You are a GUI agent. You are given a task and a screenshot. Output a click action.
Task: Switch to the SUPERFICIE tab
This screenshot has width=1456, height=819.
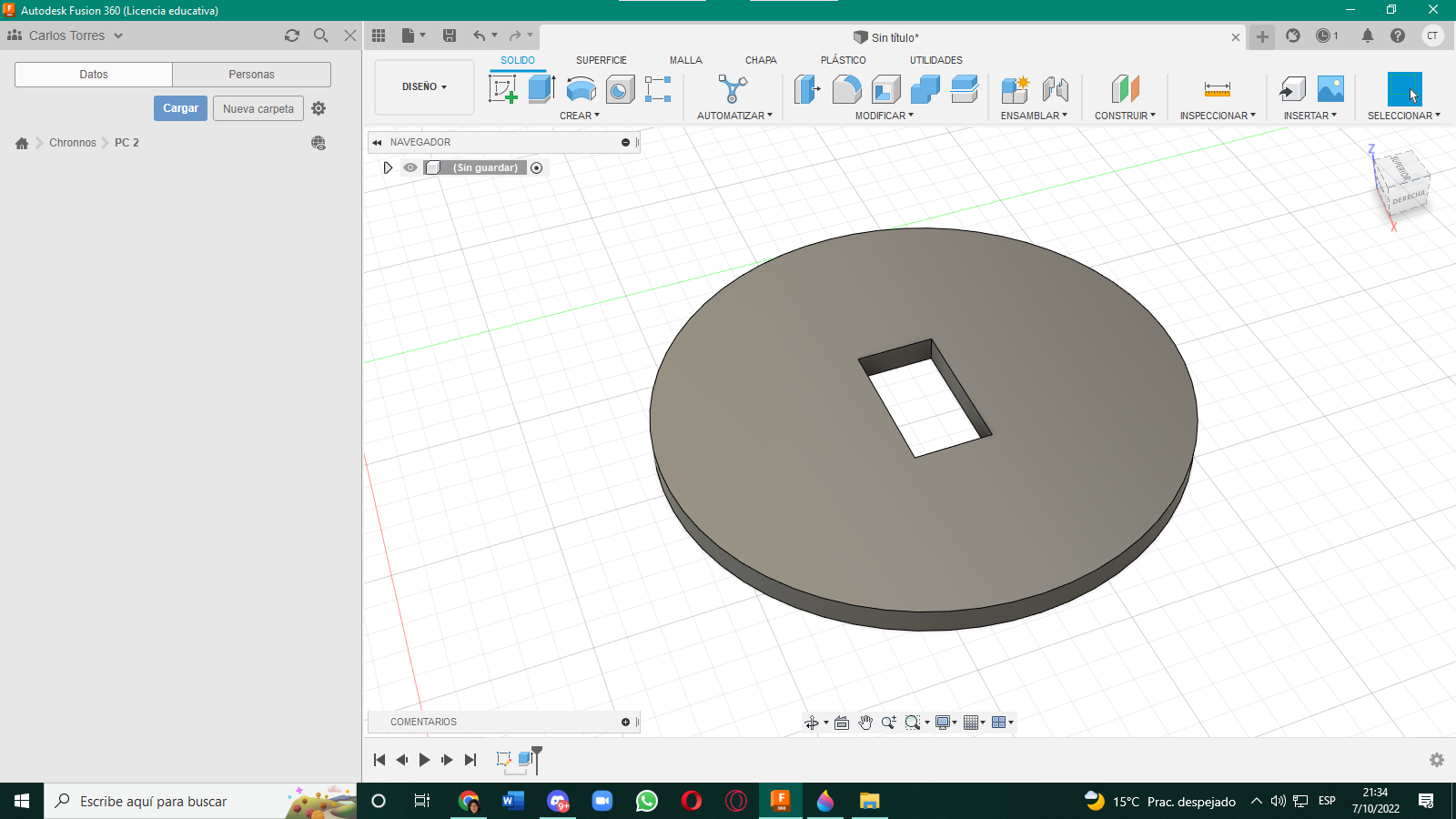click(601, 60)
